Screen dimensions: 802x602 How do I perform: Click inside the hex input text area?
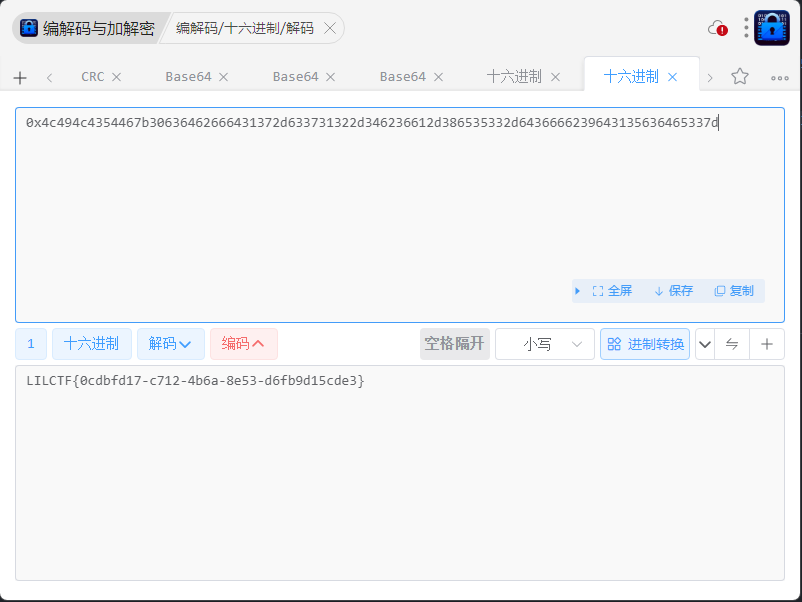[x=400, y=215]
